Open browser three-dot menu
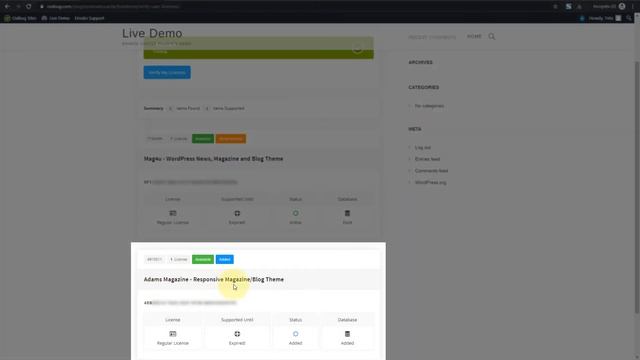The image size is (640, 360). tap(633, 7)
